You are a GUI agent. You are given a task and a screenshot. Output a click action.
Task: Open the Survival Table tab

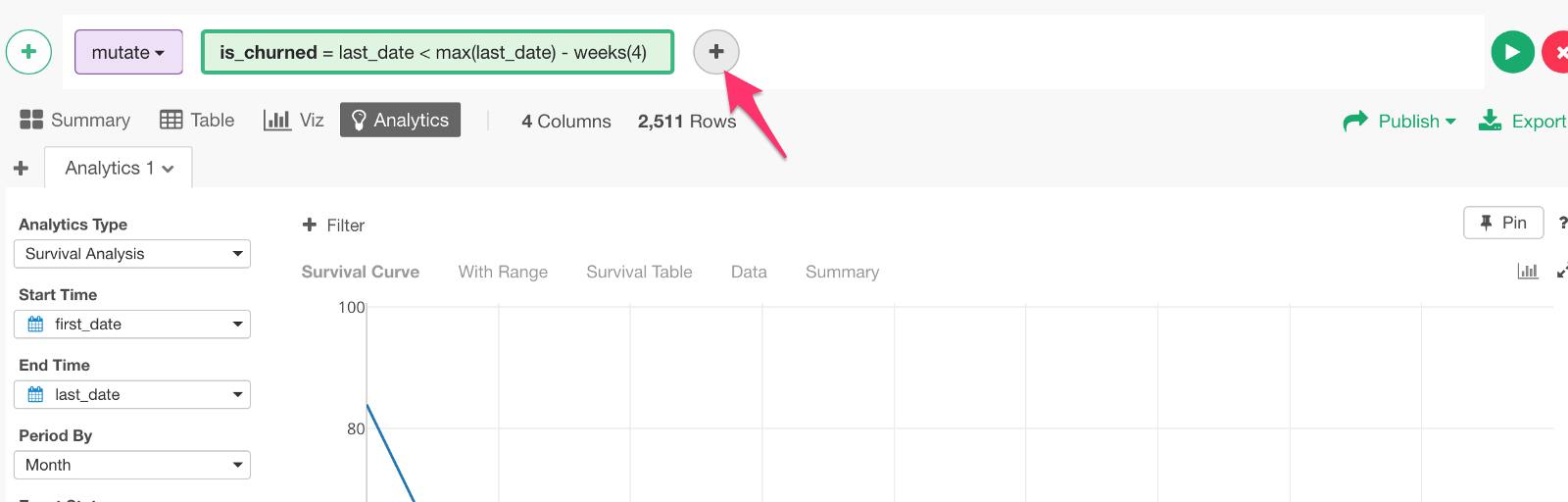[639, 273]
